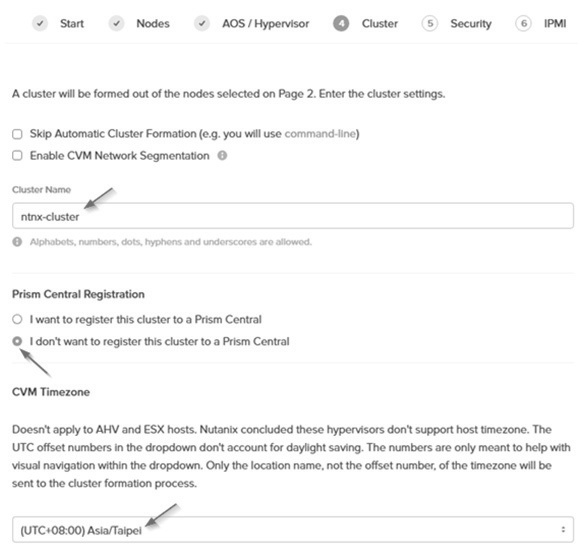Select register this cluster to Prism Central

(x=17, y=319)
